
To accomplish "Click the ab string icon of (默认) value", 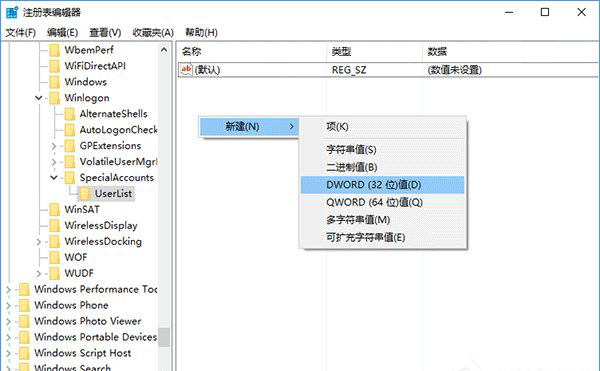I will click(x=186, y=70).
